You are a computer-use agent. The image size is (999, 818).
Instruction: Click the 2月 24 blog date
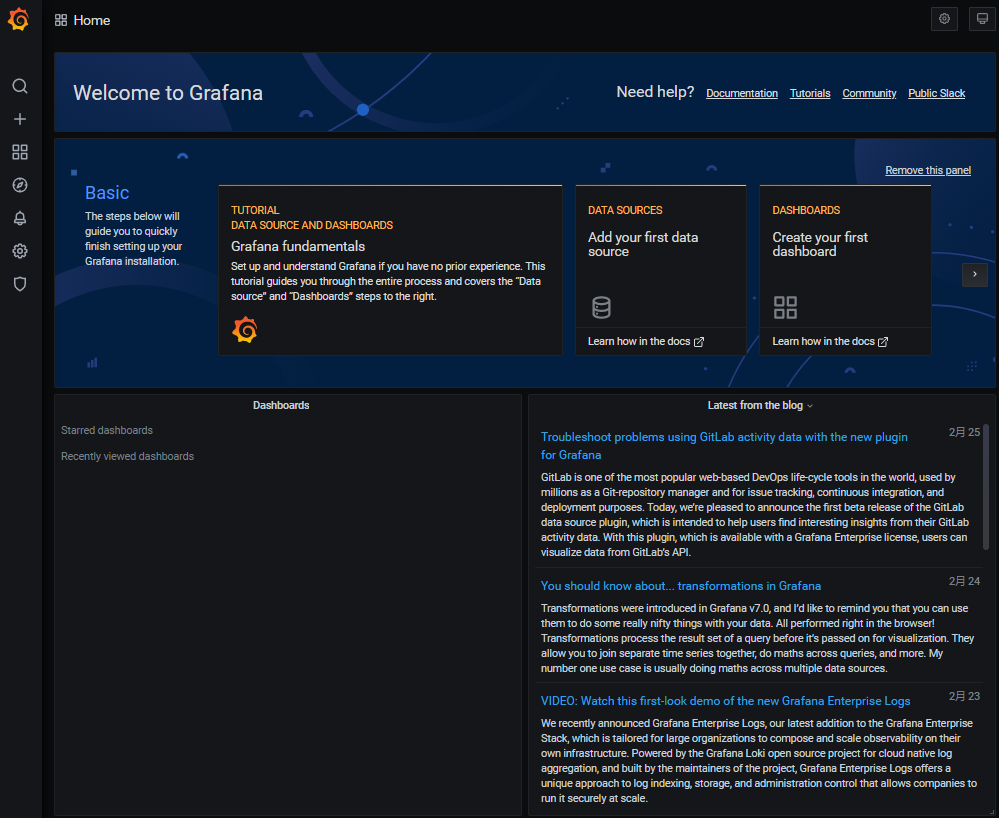coord(964,582)
